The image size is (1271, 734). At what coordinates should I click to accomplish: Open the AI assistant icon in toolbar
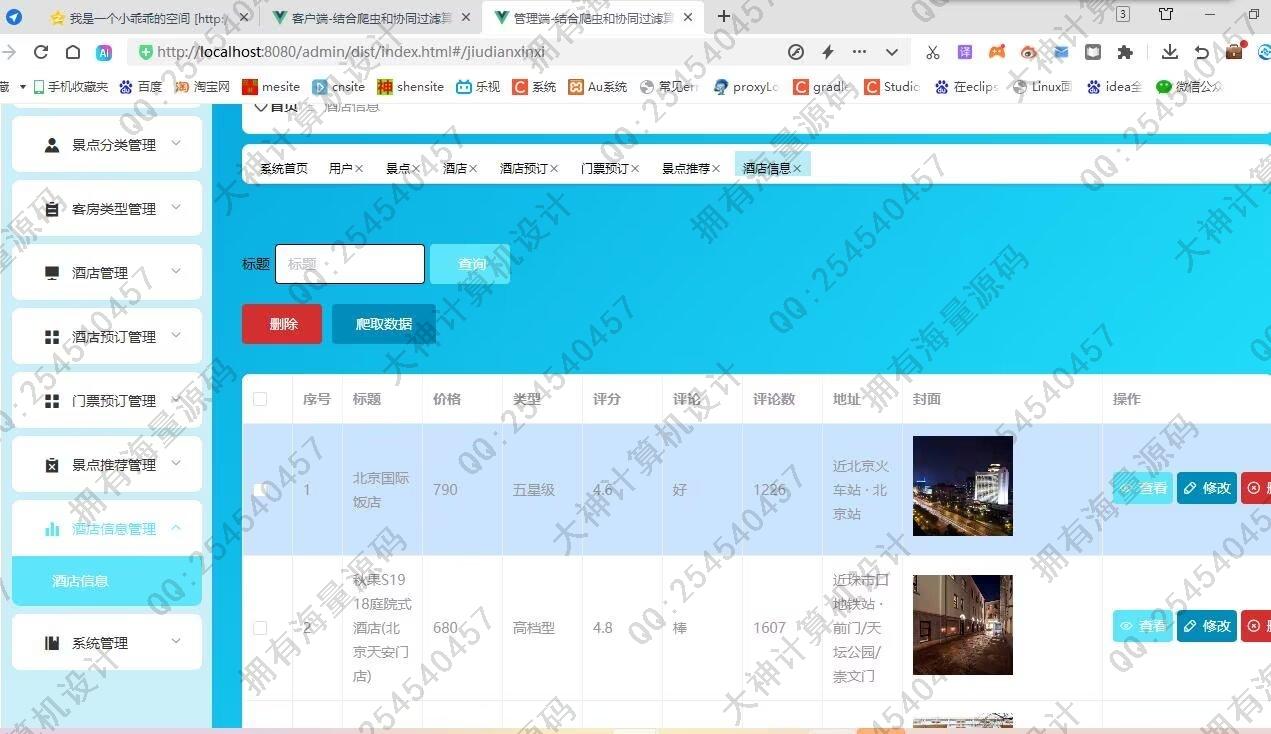coord(104,52)
